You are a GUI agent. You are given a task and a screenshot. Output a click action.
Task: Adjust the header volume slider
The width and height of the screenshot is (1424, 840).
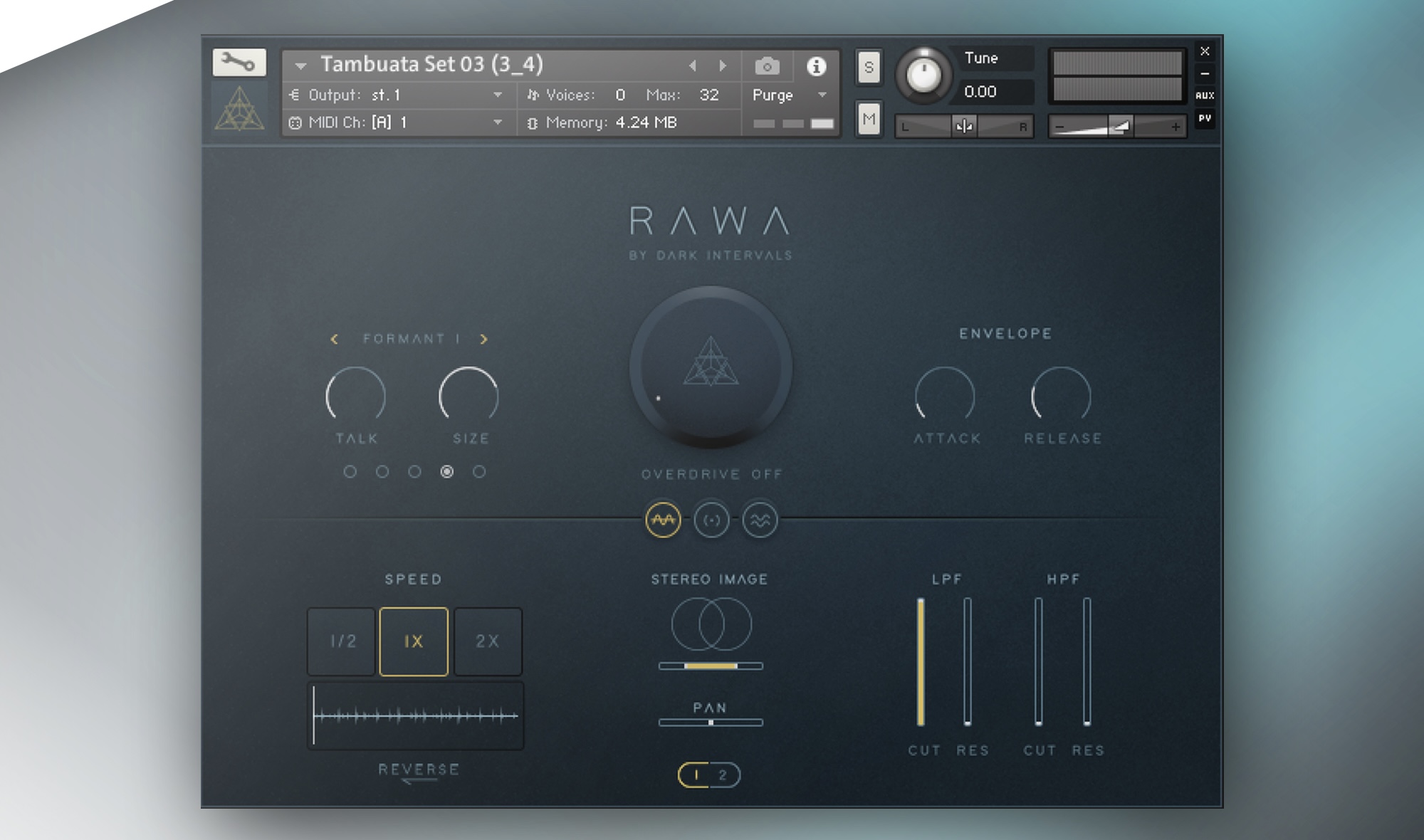click(1117, 127)
